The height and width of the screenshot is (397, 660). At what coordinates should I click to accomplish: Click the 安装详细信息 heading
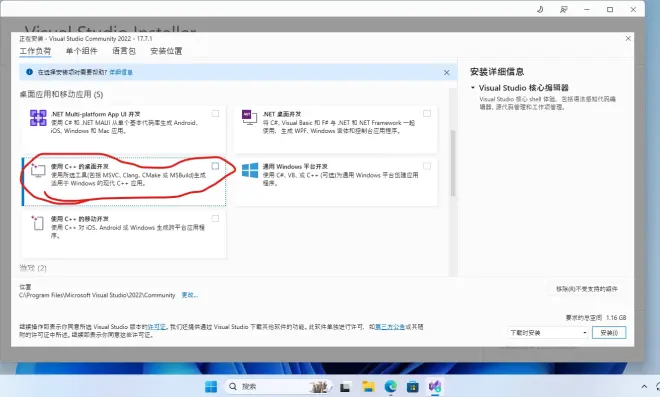pos(497,72)
